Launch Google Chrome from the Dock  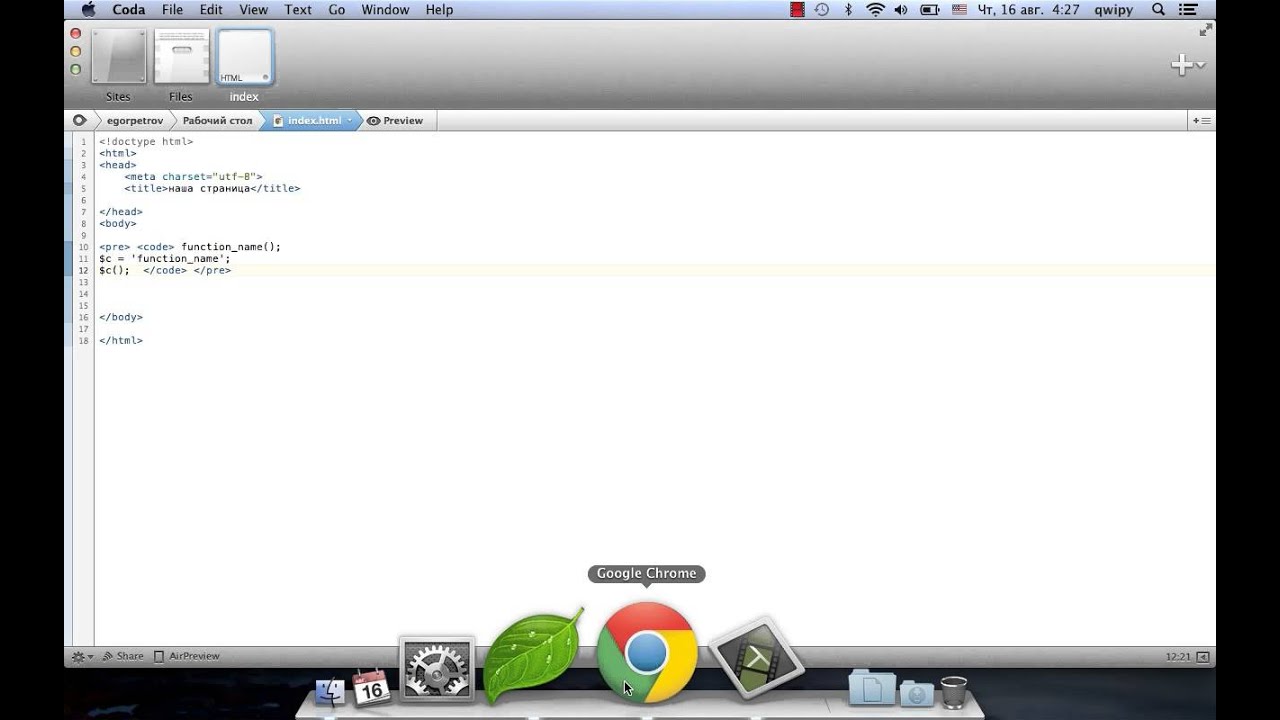(x=647, y=653)
